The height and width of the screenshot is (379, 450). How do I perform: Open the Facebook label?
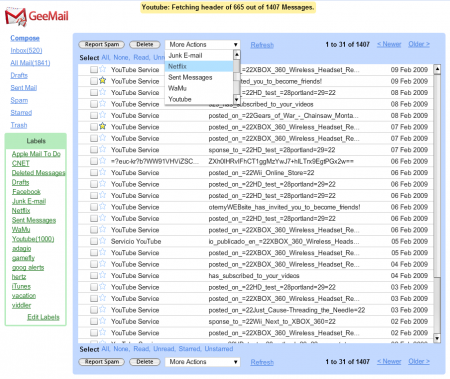pos(26,192)
